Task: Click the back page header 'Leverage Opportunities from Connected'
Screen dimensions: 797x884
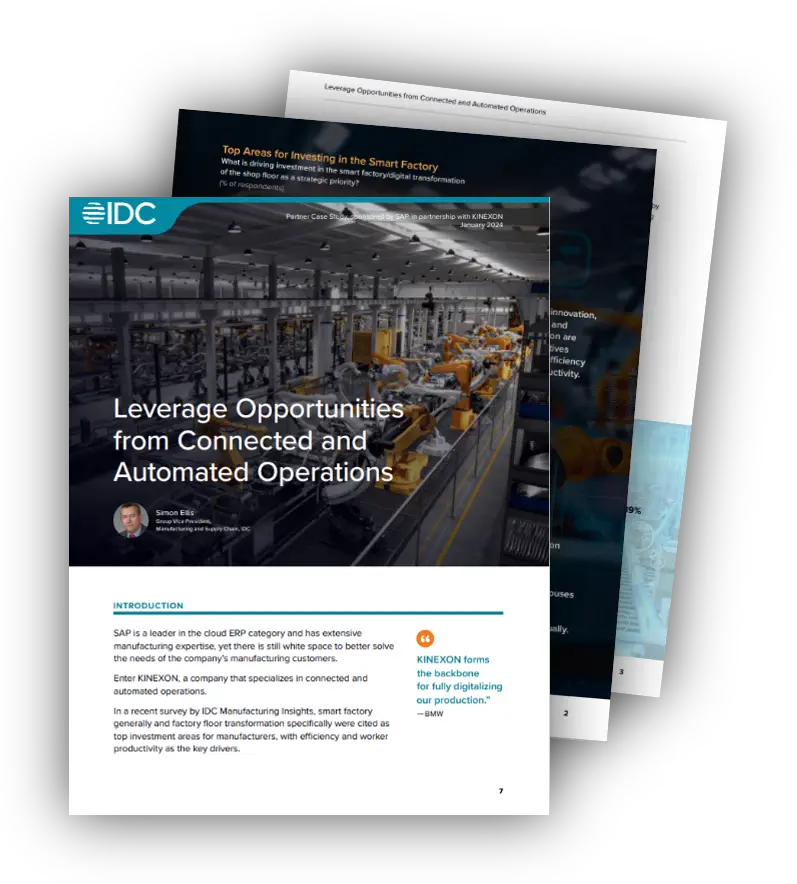Action: (435, 99)
